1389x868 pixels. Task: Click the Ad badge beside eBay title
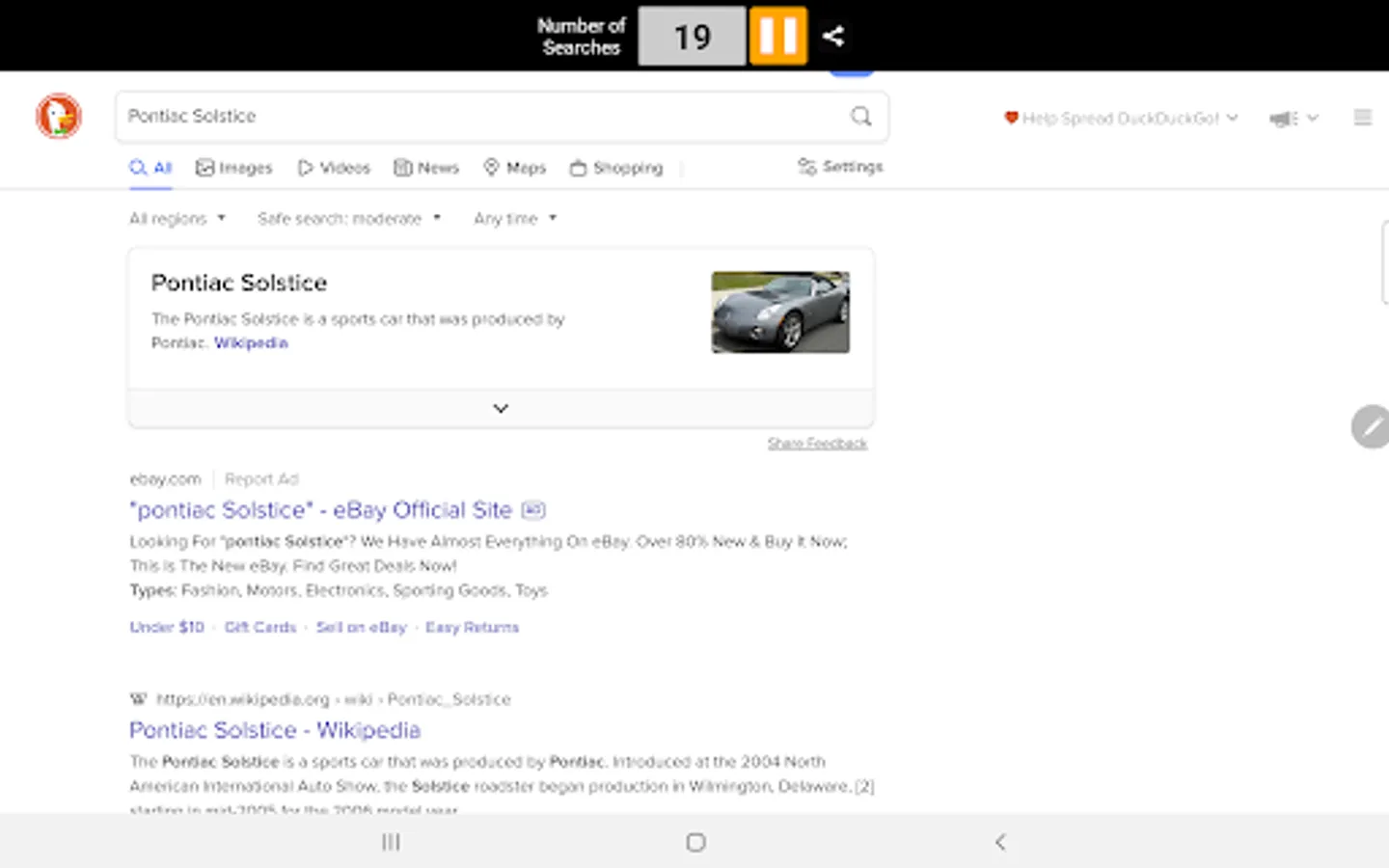pos(533,510)
